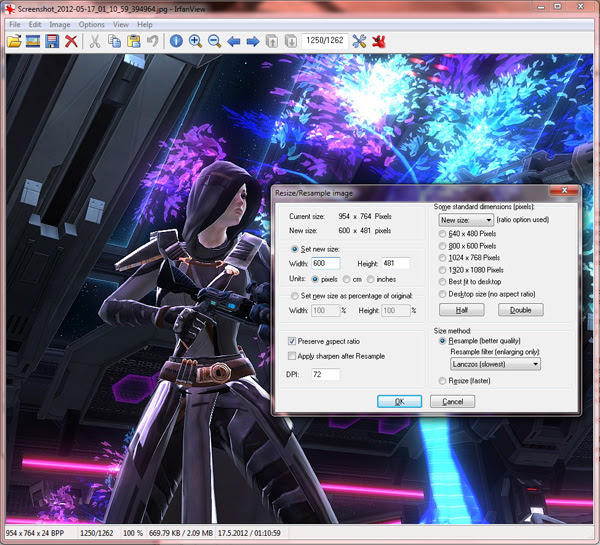600x545 pixels.
Task: Click status bar text 669.79 KB / 2.09 MB
Action: tap(181, 533)
